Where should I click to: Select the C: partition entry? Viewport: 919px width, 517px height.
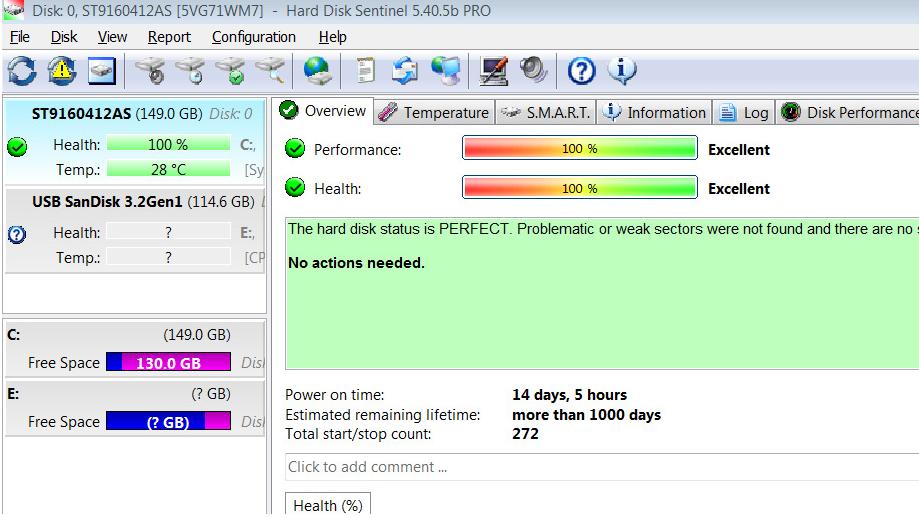(135, 348)
